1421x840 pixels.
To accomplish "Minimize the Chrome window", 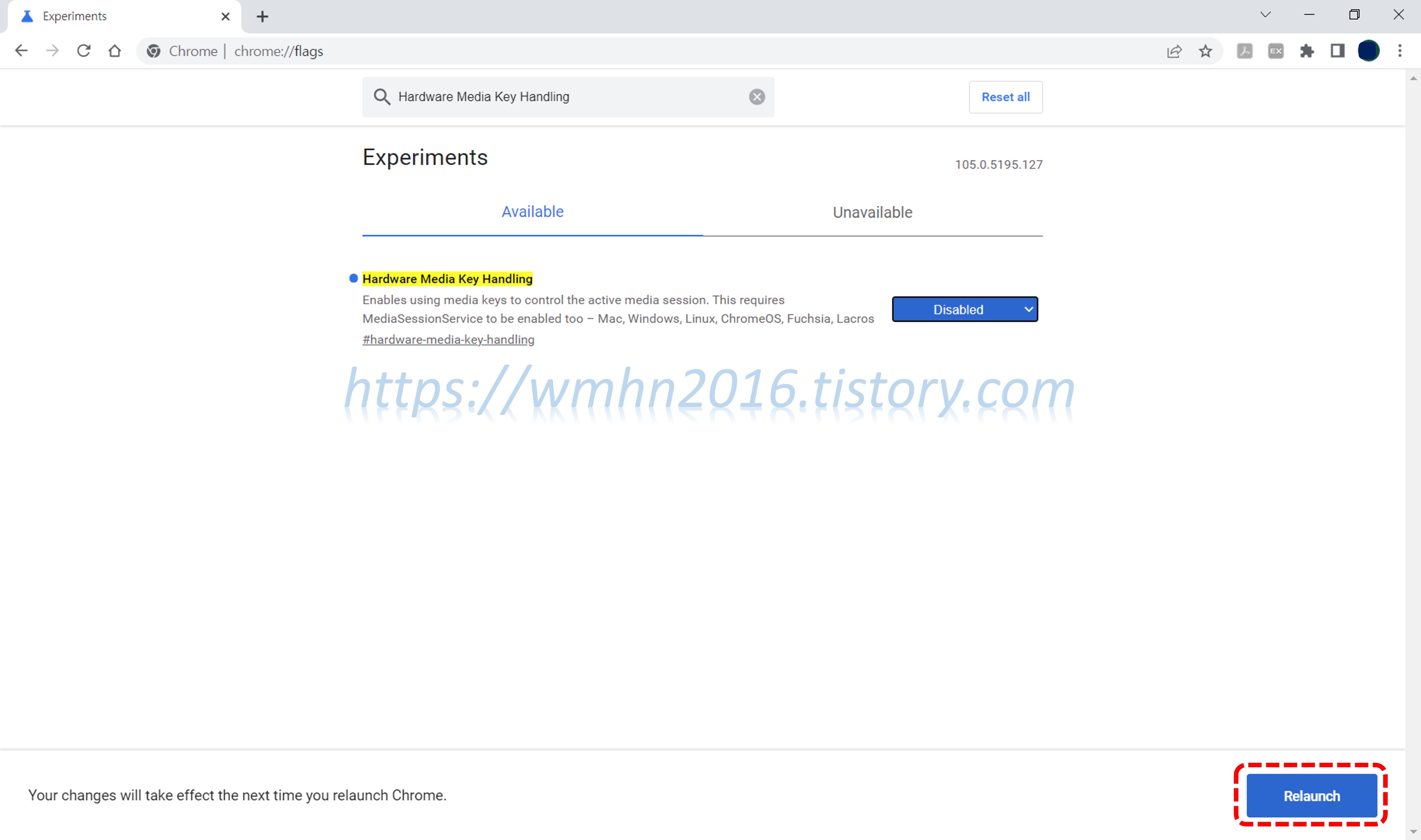I will [1309, 15].
